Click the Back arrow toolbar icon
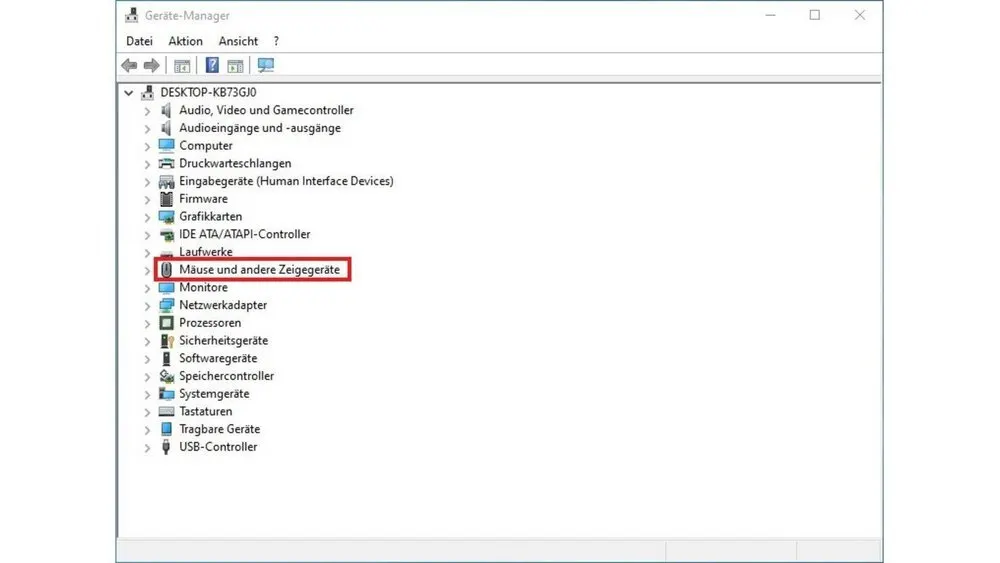 click(x=129, y=65)
